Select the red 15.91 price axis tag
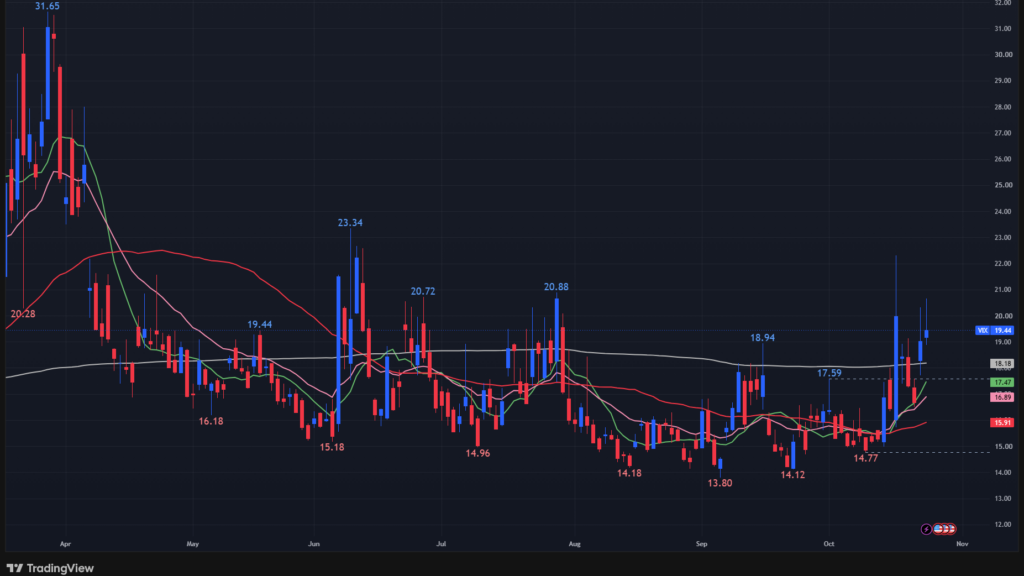This screenshot has width=1024, height=576. click(1002, 423)
